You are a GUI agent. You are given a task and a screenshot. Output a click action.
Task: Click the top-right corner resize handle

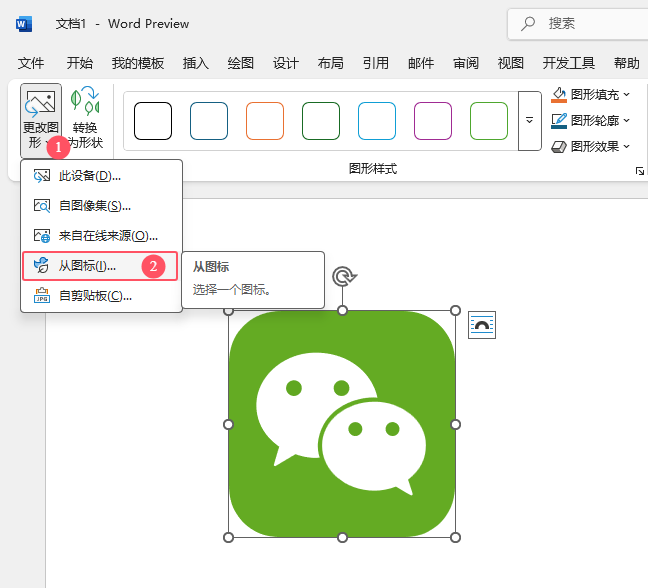coord(455,311)
